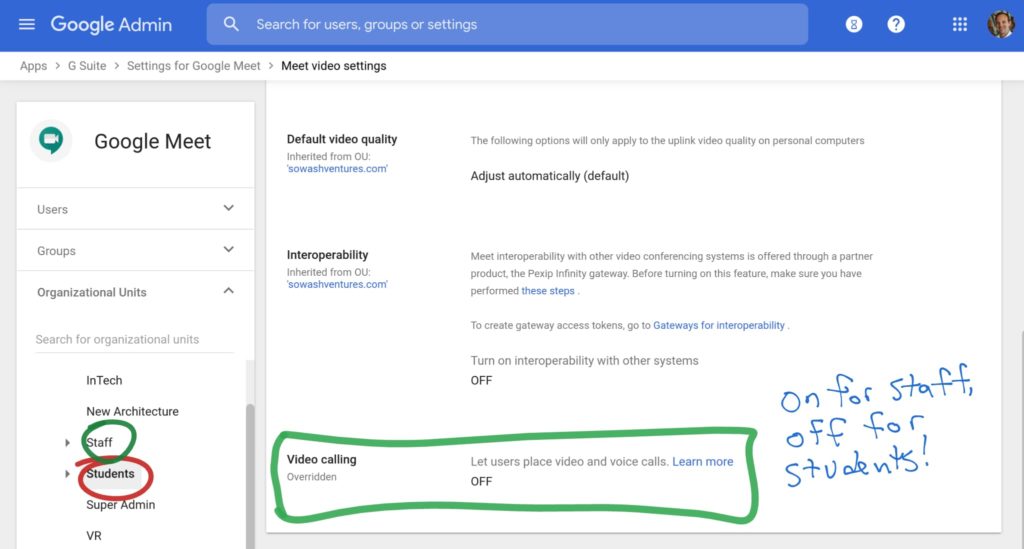This screenshot has width=1024, height=549.
Task: Open the account profile avatar
Action: [x=1000, y=24]
